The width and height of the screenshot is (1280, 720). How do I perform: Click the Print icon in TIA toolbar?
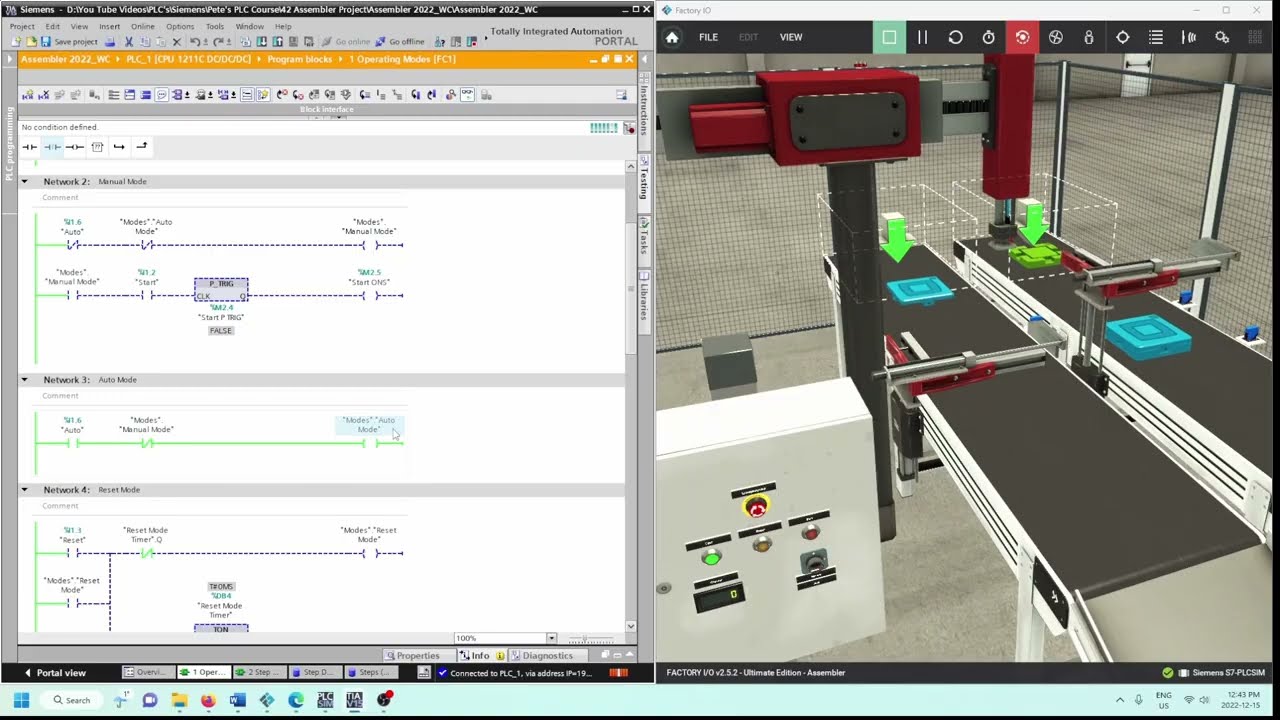pos(110,42)
